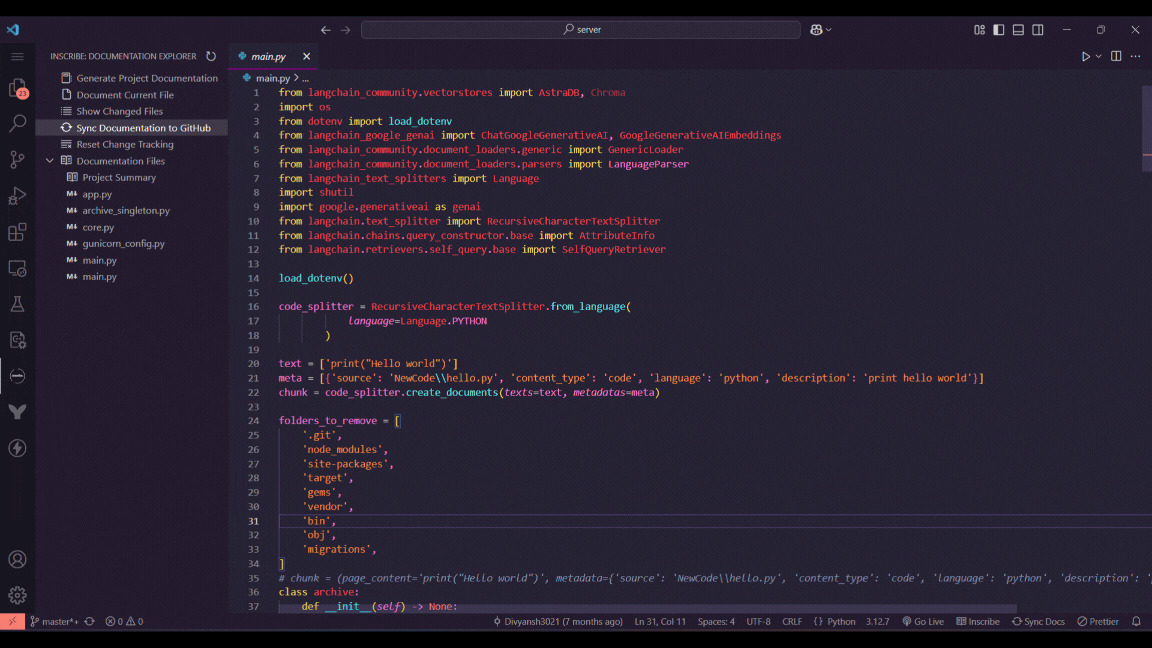The width and height of the screenshot is (1152, 648).
Task: Refresh the Inscribe Documentation Explorer
Action: pos(211,56)
